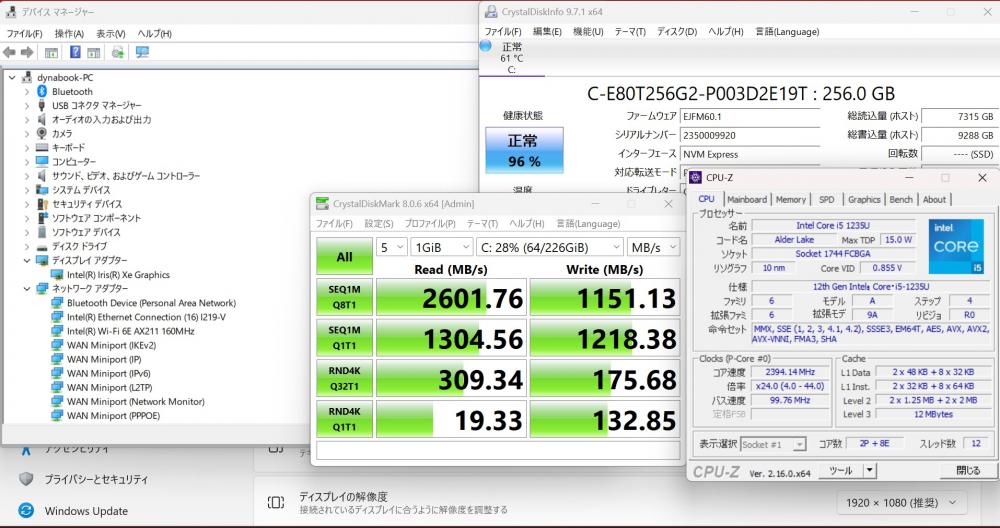This screenshot has width=1000, height=528.
Task: Open 表示(V) menu in Device Manager
Action: pos(111,33)
